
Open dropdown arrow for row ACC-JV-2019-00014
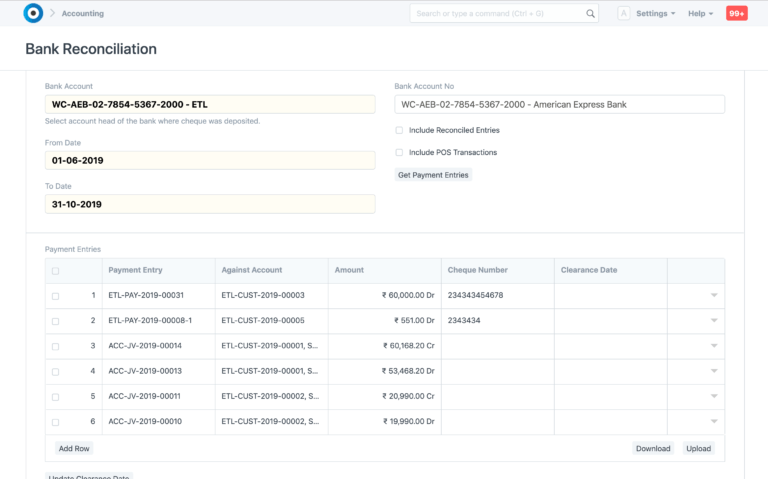[714, 346]
